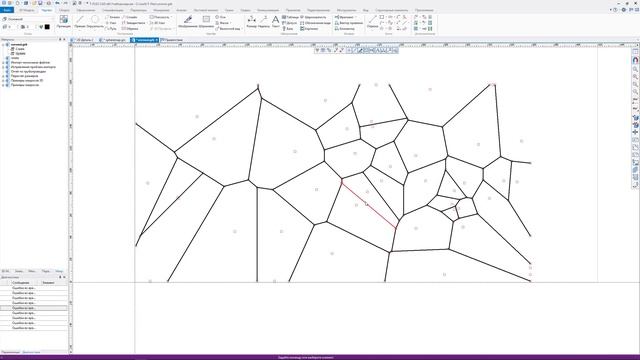Open the Переменные tab at bottom left
The width and height of the screenshot is (640, 360).
coord(10,352)
